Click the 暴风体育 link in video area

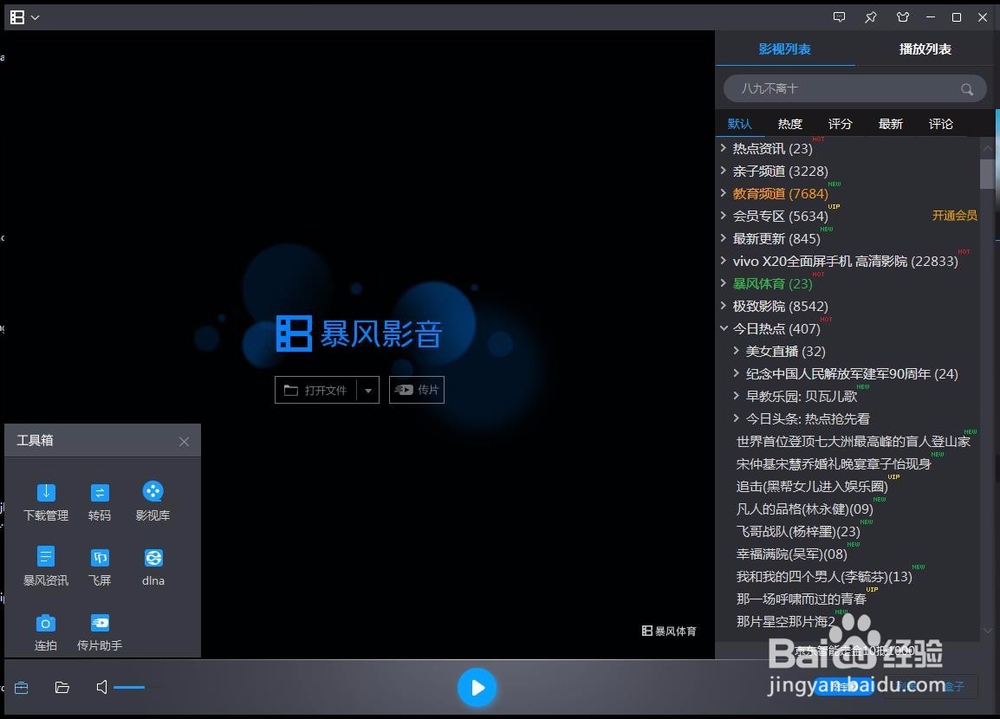tap(669, 630)
